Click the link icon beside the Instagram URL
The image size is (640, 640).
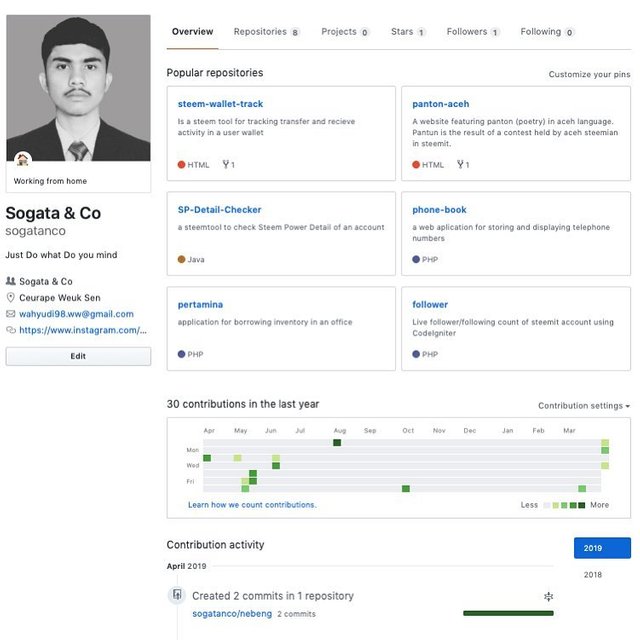pyautogui.click(x=11, y=330)
